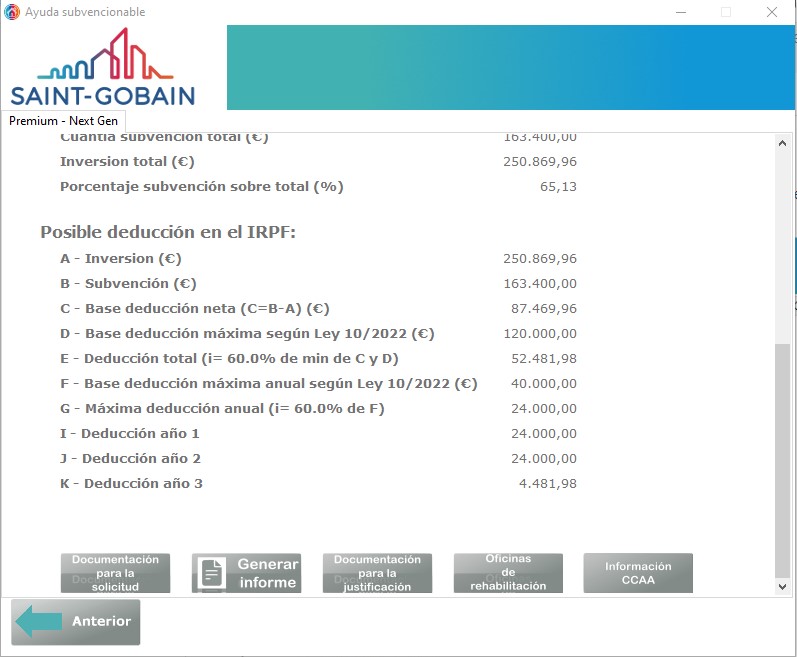This screenshot has height=657, width=797.
Task: Click the Saint-Gobain logo
Action: click(x=104, y=68)
